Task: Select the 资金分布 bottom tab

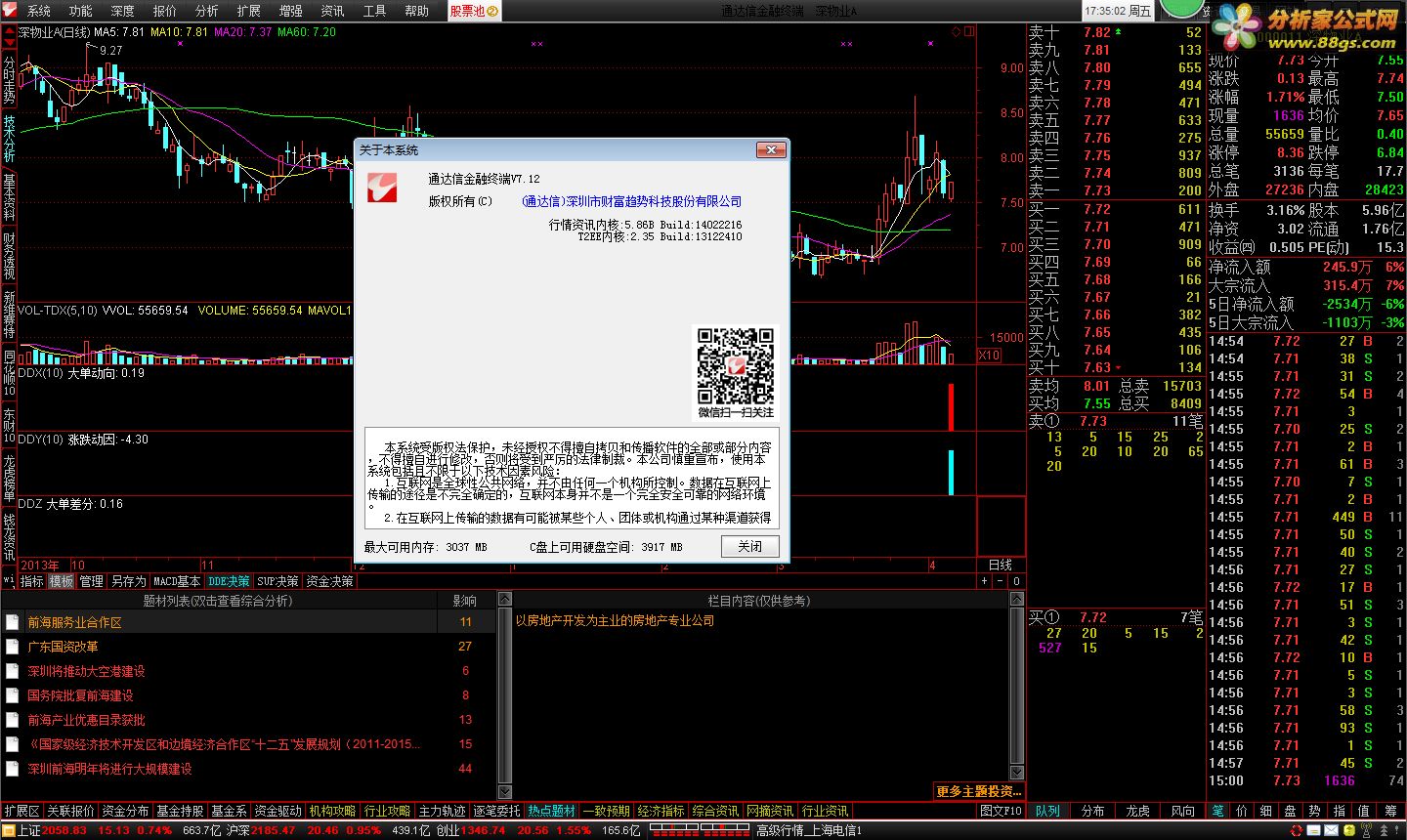Action: [125, 811]
